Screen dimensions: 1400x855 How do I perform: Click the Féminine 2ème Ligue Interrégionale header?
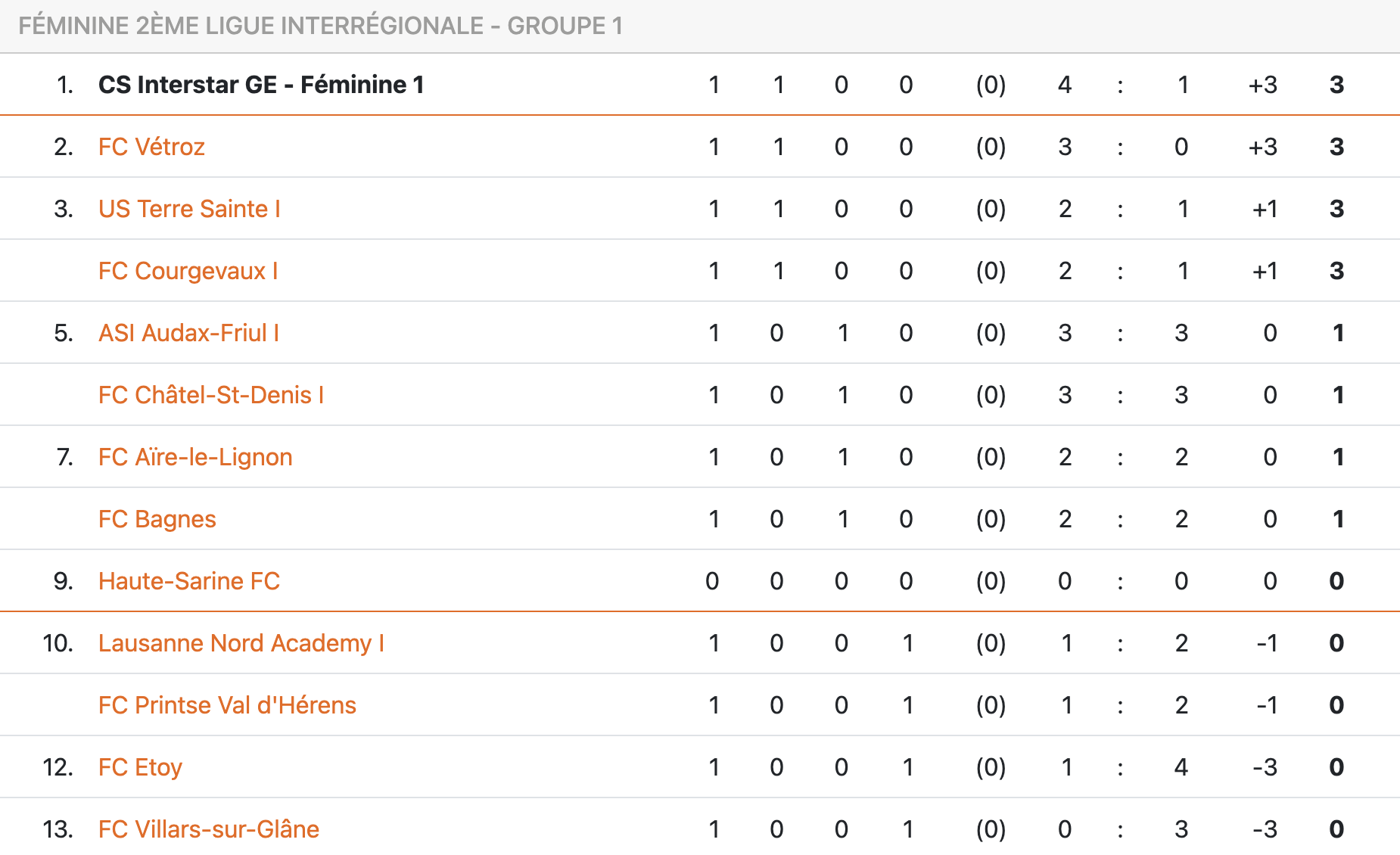(321, 26)
